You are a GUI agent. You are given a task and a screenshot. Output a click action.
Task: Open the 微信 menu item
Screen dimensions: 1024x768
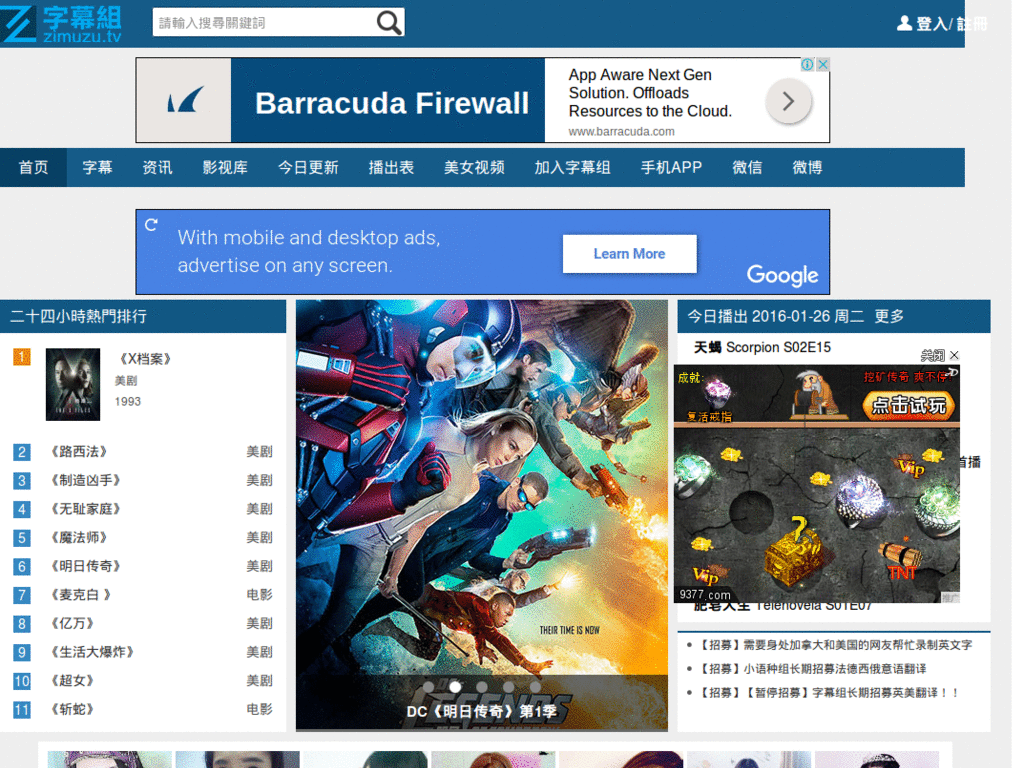tap(747, 168)
